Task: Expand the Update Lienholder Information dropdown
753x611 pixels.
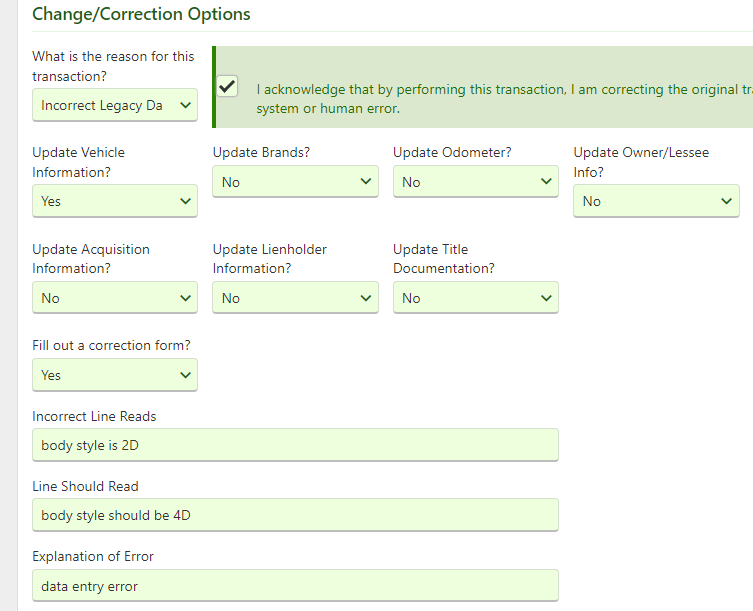Action: coord(295,298)
